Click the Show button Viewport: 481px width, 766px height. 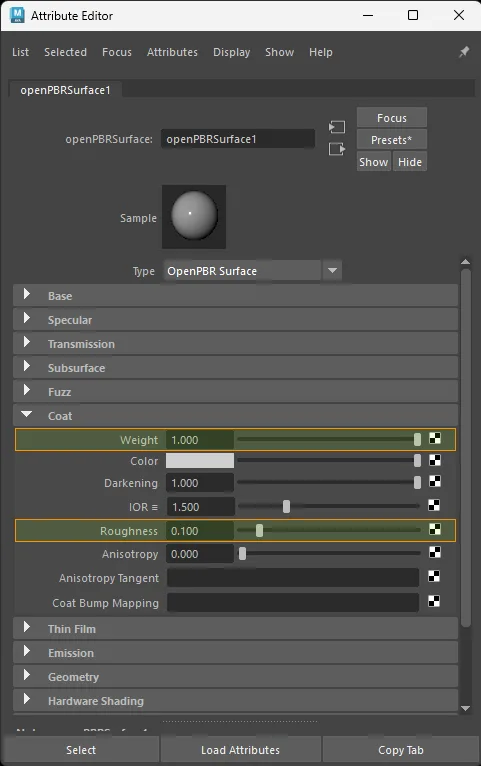tap(374, 162)
